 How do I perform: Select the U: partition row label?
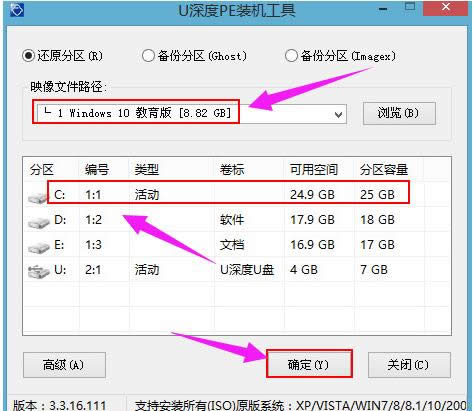[60, 270]
